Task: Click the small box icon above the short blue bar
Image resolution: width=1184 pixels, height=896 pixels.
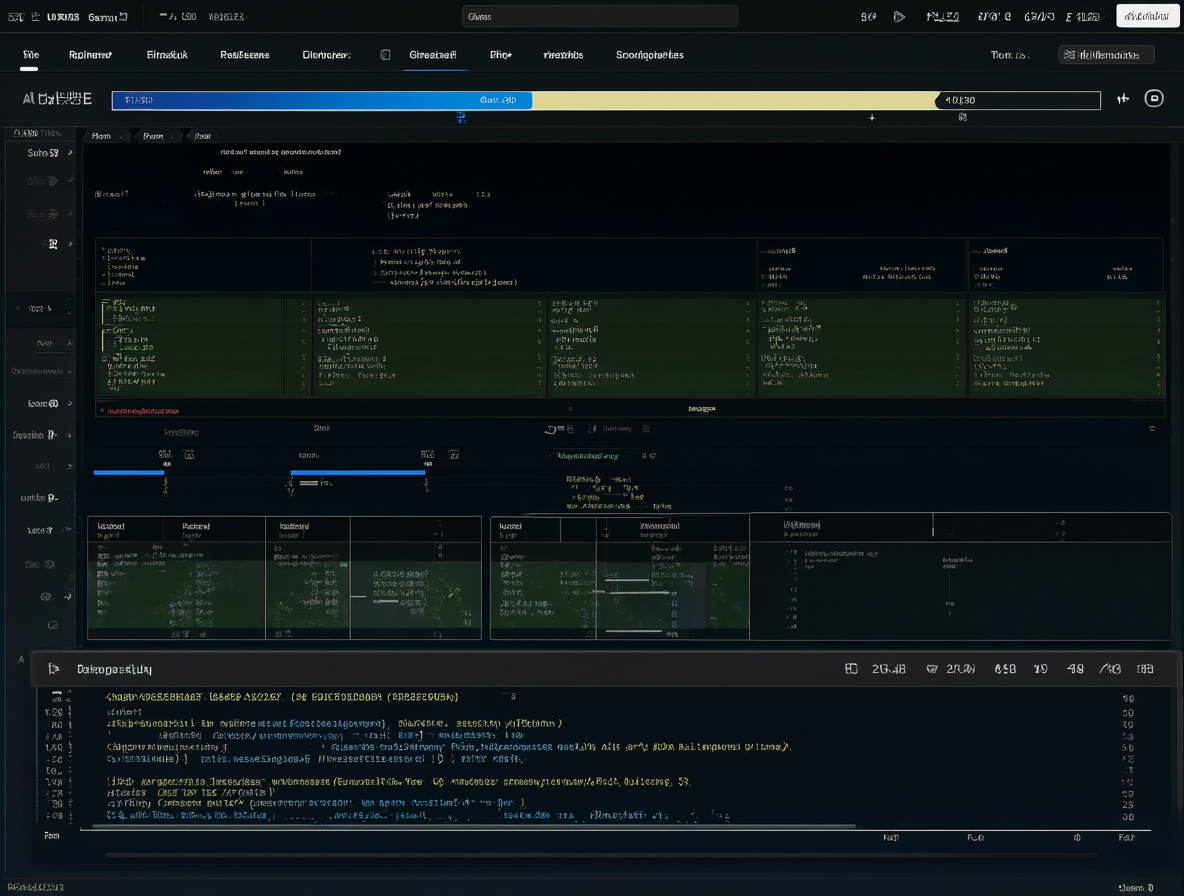Action: (x=189, y=455)
